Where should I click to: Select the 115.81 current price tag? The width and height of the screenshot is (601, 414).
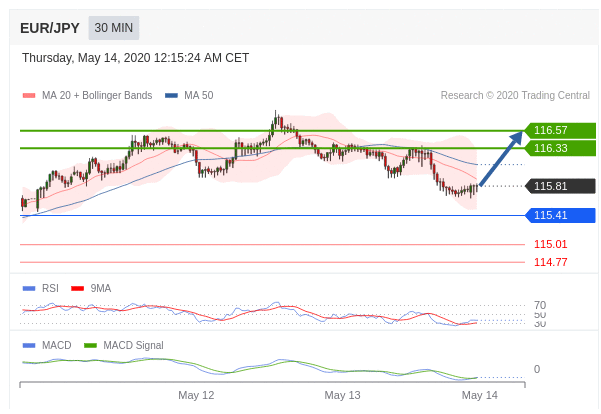pyautogui.click(x=560, y=186)
